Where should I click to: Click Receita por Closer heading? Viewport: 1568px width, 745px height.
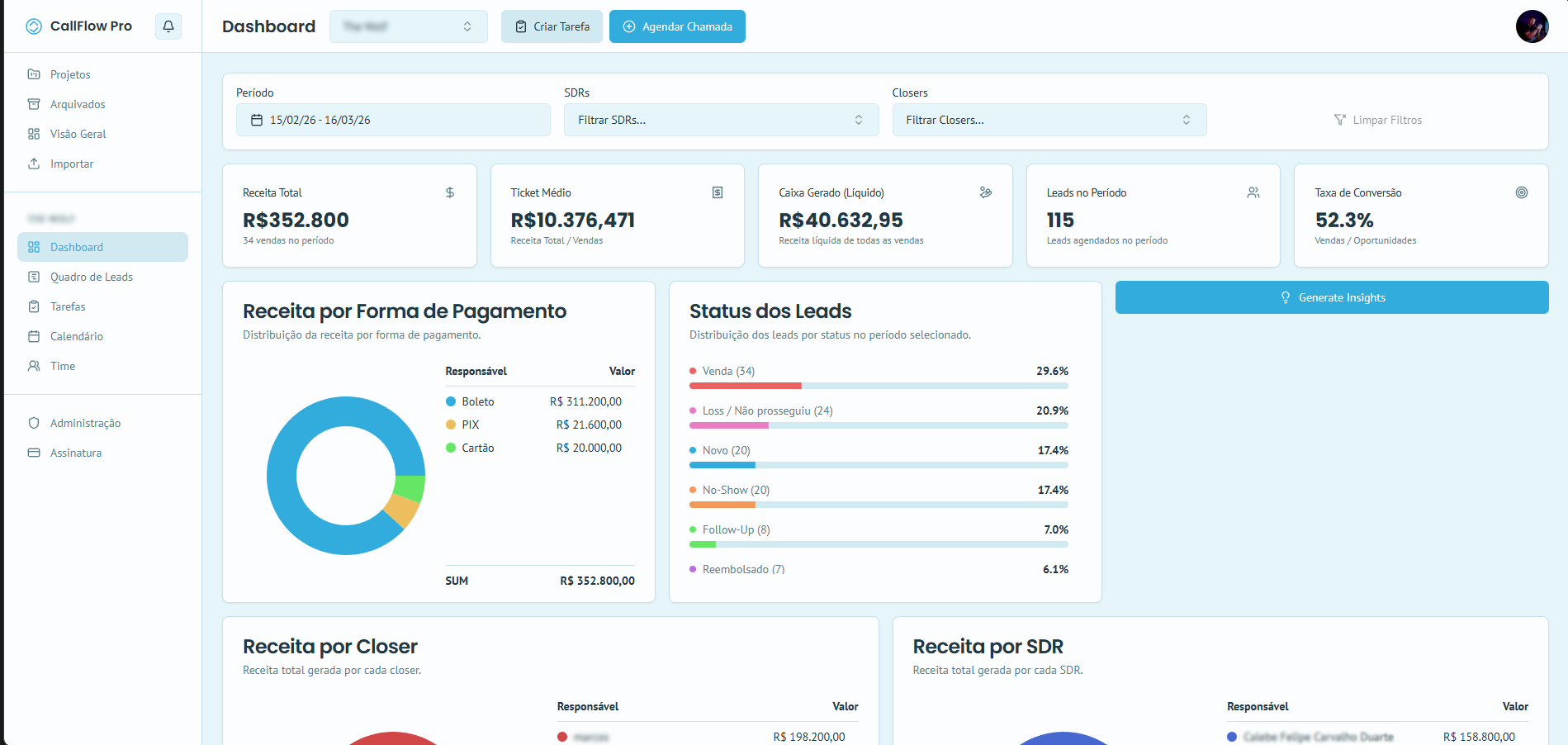(330, 646)
